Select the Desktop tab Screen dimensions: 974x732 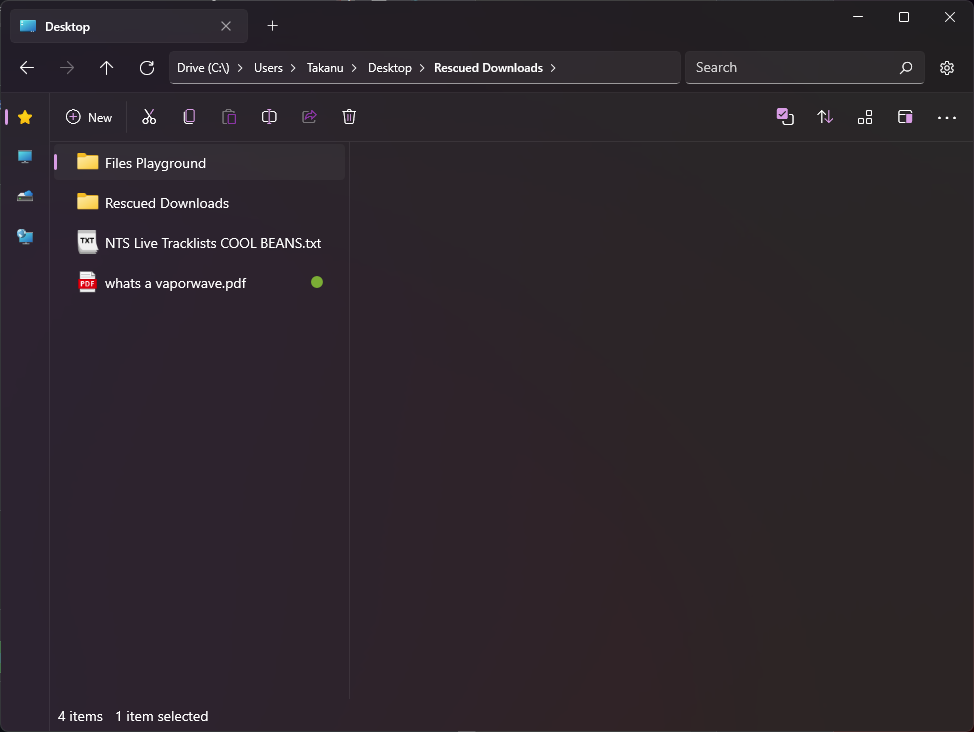pos(129,26)
